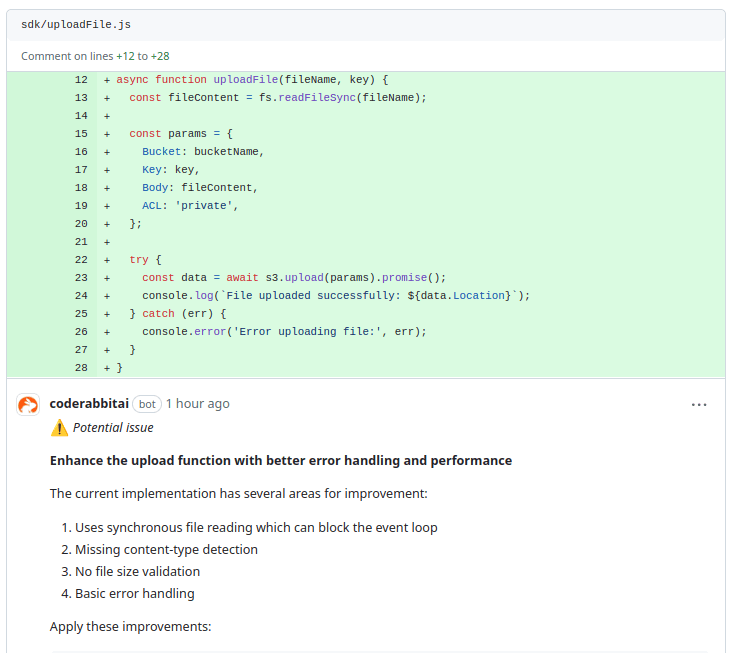745x653 pixels.
Task: Click the "1 hour ago" timestamp
Action: [x=197, y=404]
